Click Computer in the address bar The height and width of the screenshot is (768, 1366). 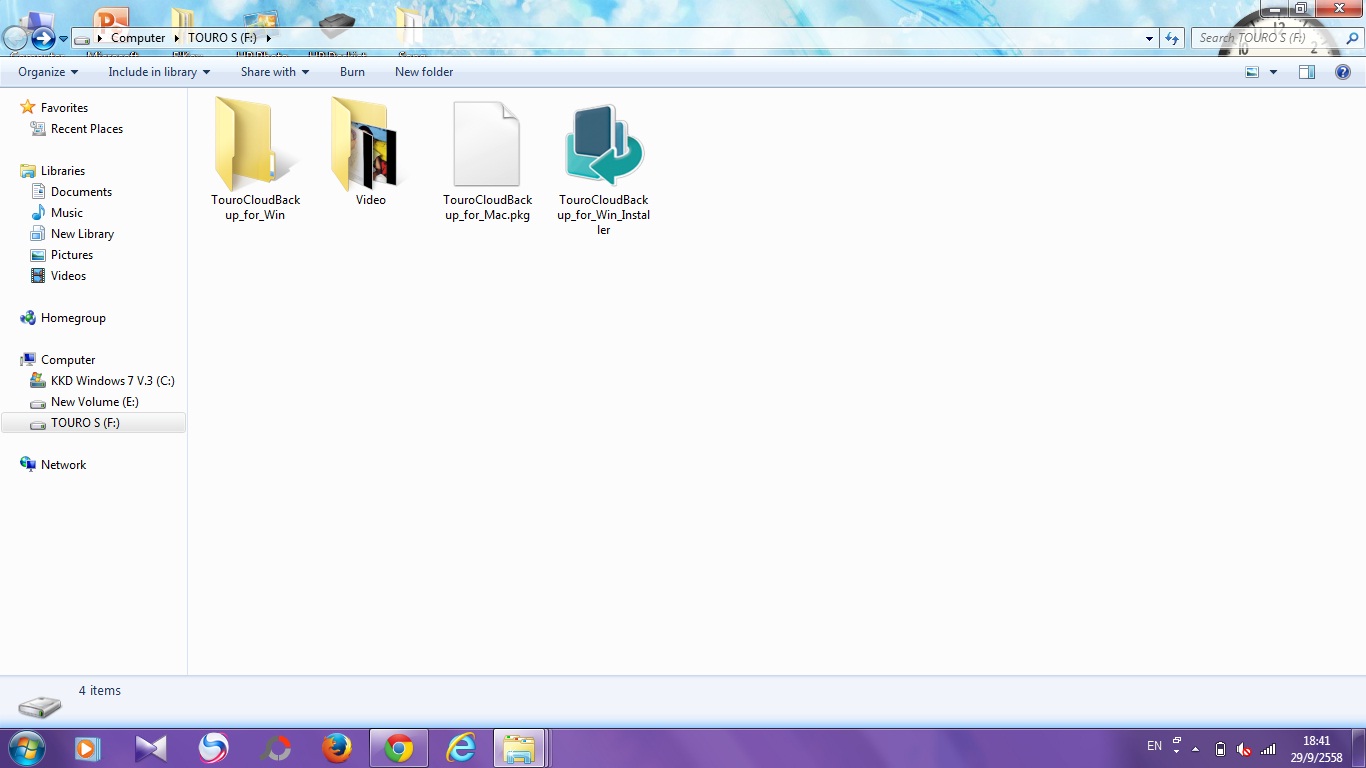click(x=138, y=38)
